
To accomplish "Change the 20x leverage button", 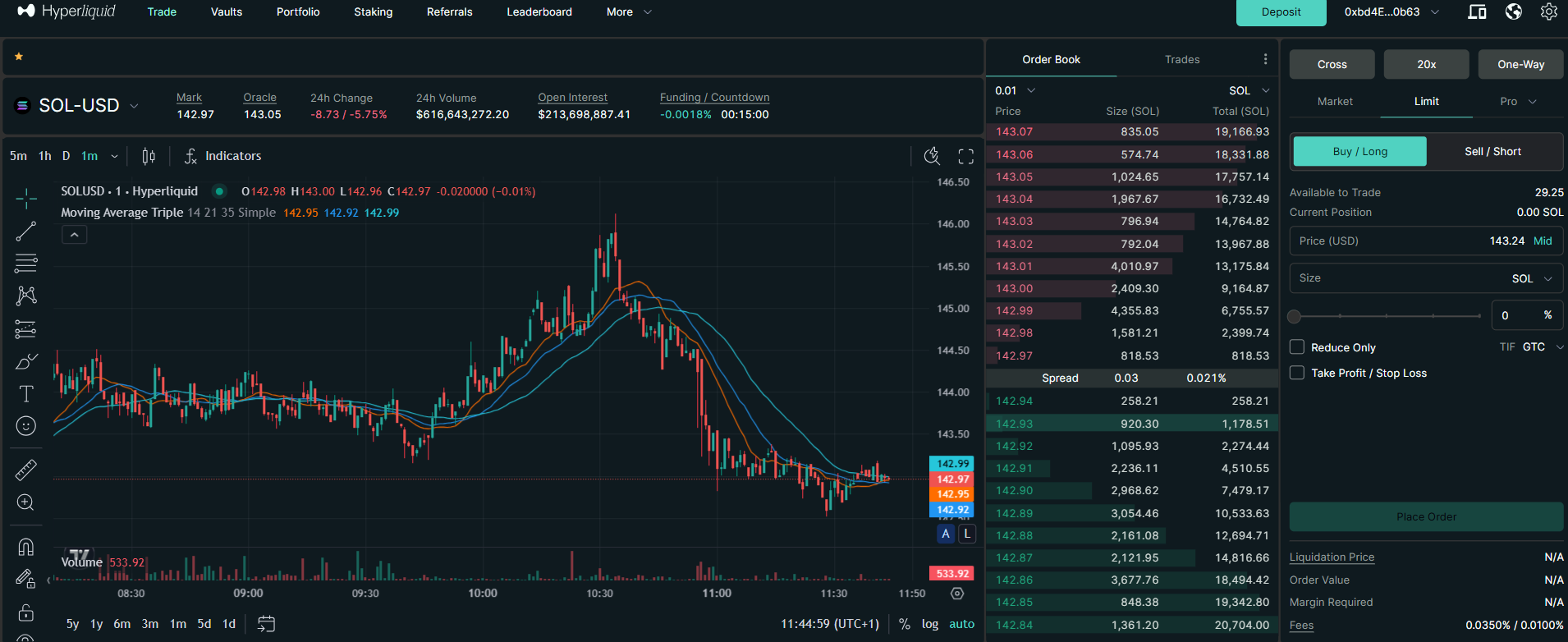I will (x=1427, y=64).
